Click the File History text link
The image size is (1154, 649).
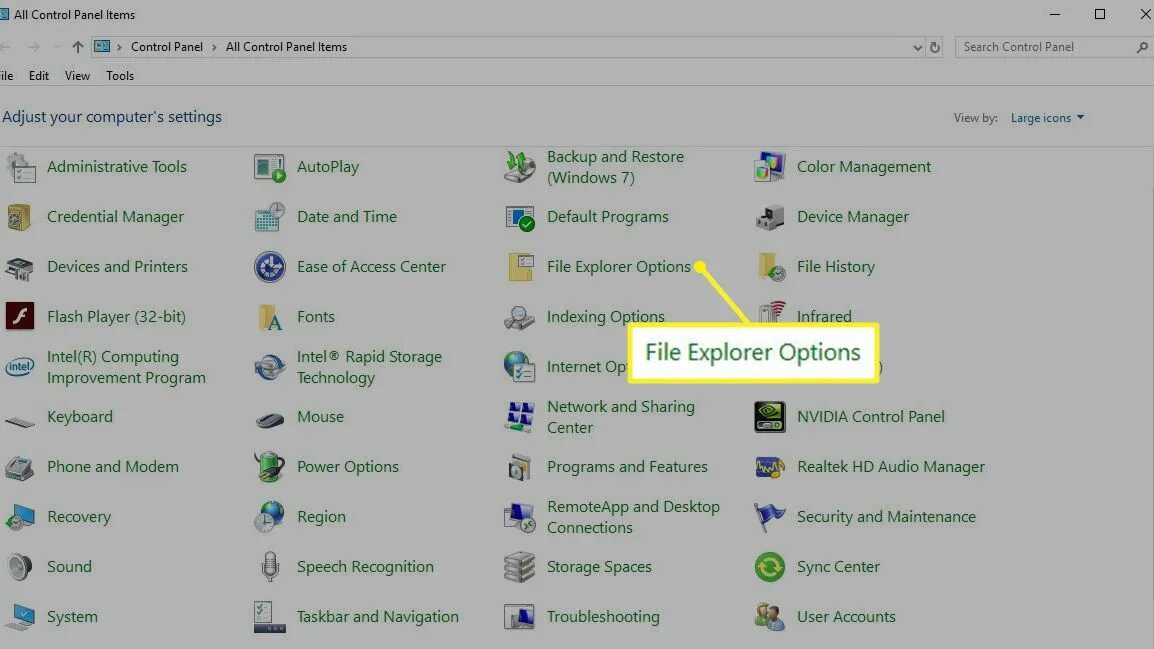836,267
